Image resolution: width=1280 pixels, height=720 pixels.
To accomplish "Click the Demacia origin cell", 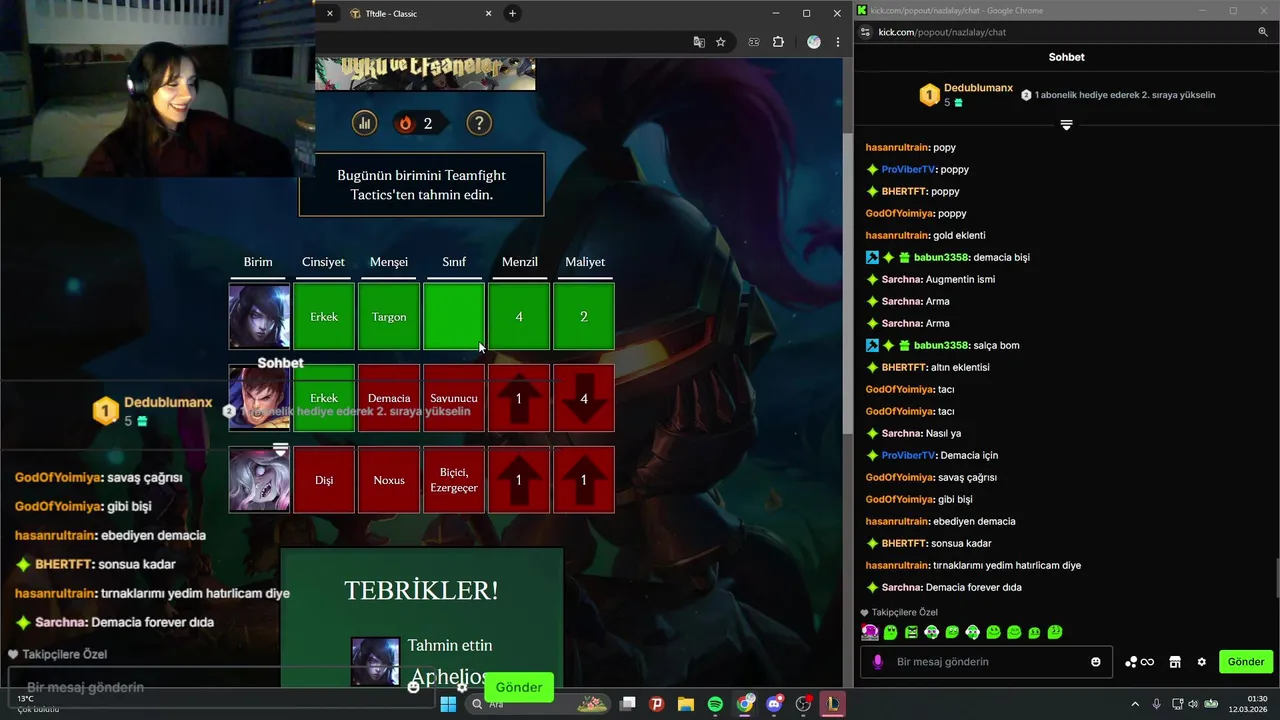I will (x=389, y=398).
